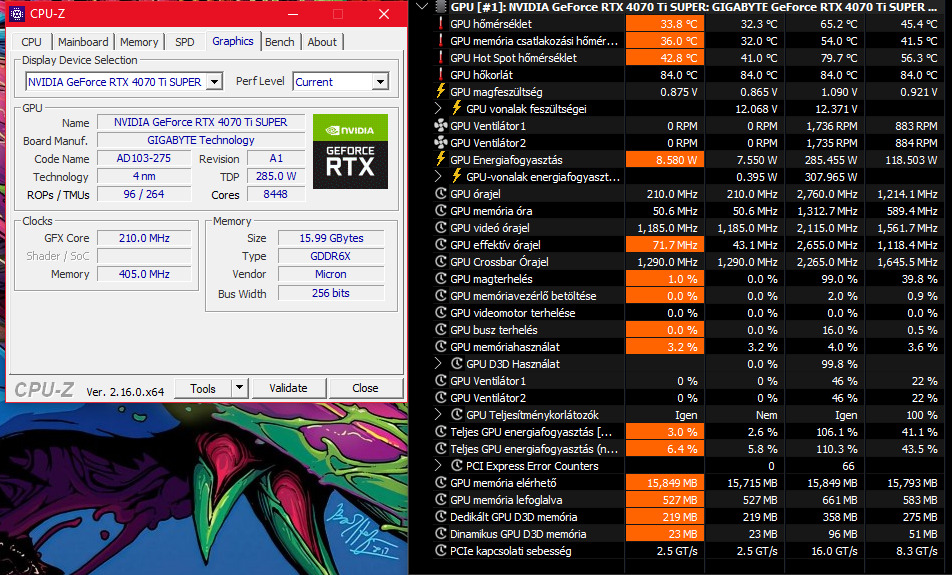Click the Code Name AD103-275 value
Image resolution: width=952 pixels, height=575 pixels.
[x=144, y=158]
